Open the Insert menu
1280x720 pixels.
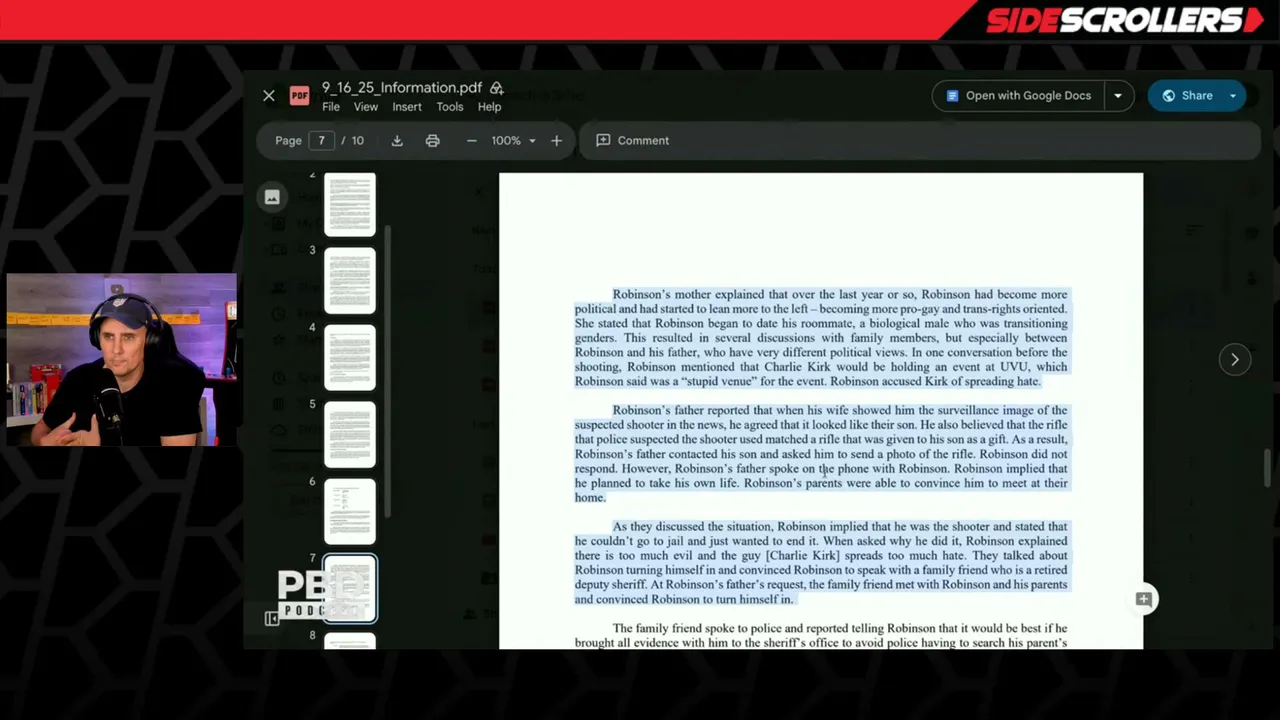click(x=407, y=107)
